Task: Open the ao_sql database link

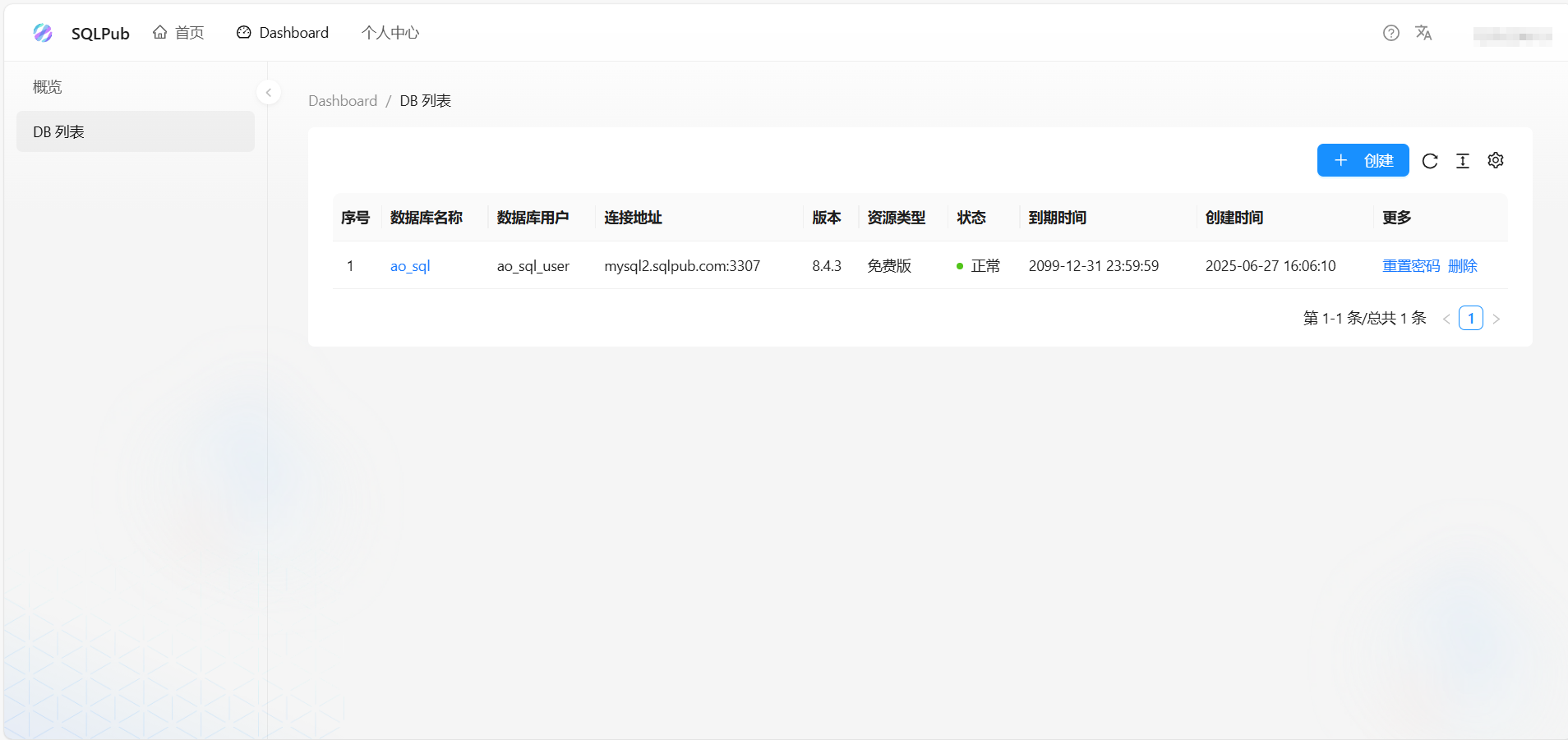Action: pos(409,265)
